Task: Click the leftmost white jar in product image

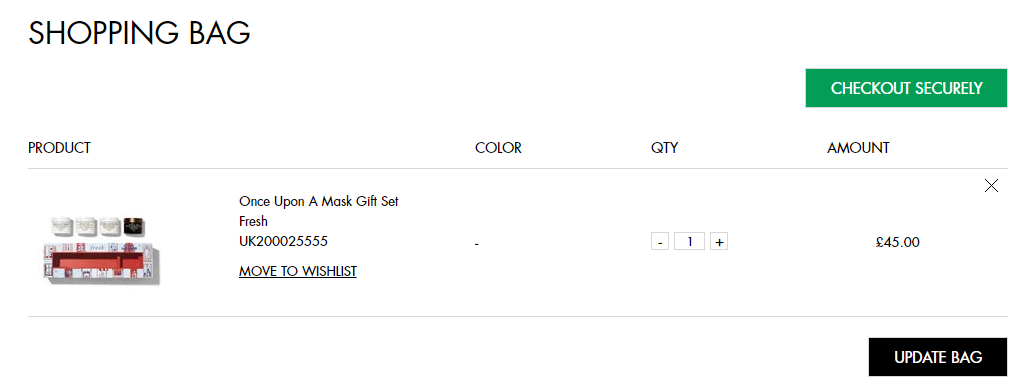Action: [63, 228]
